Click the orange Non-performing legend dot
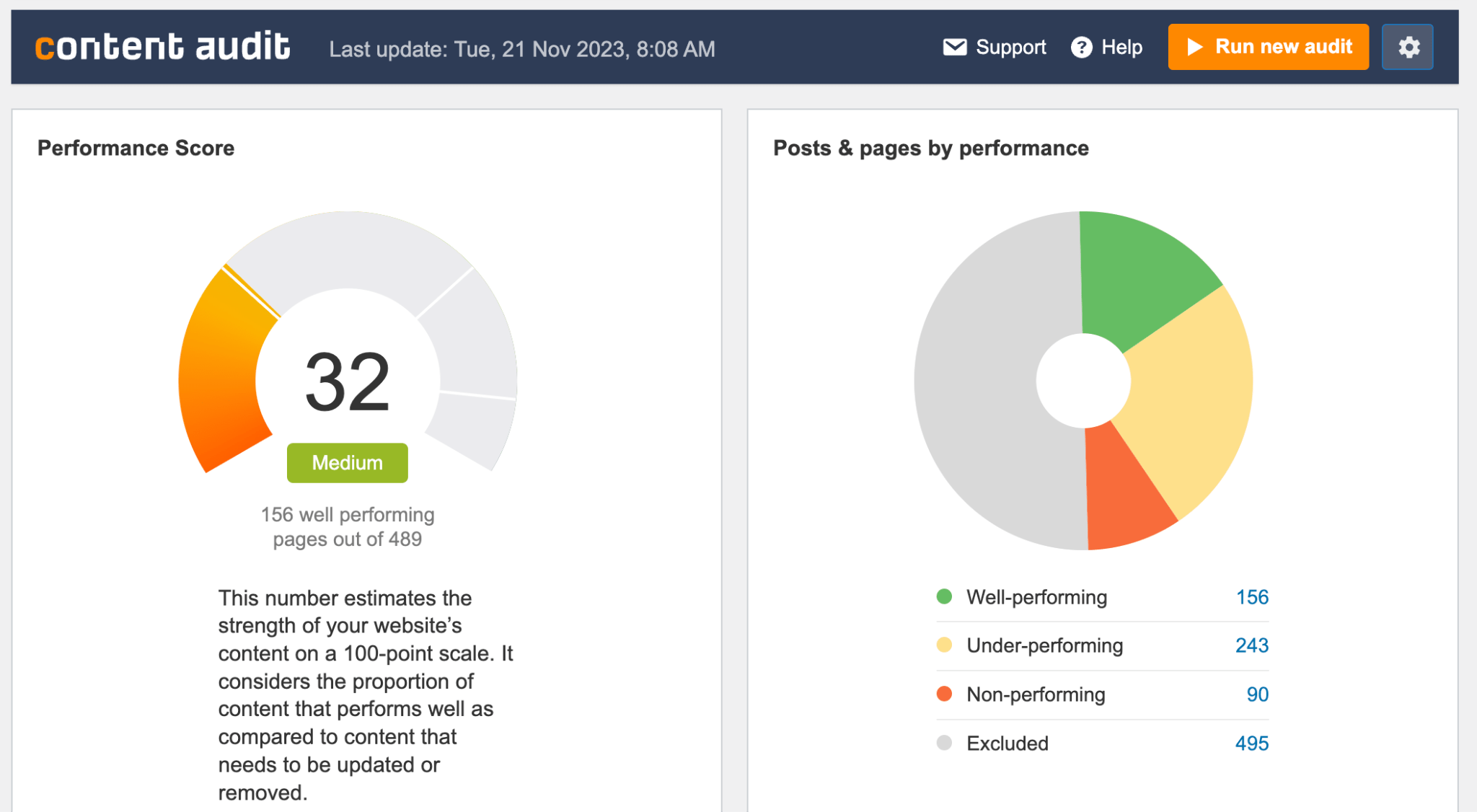The width and height of the screenshot is (1477, 812). pyautogui.click(x=945, y=694)
